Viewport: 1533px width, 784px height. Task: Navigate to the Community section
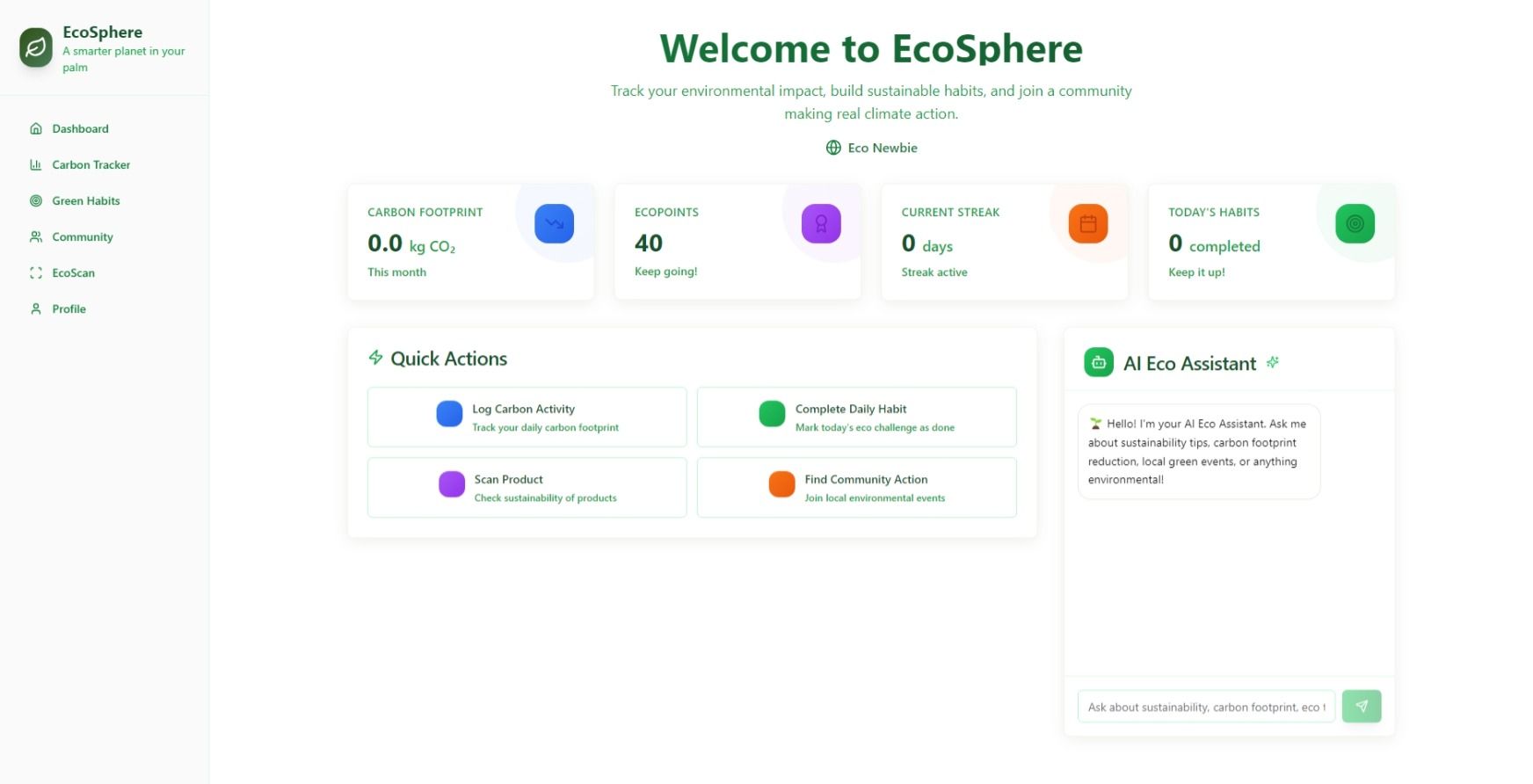click(105, 236)
